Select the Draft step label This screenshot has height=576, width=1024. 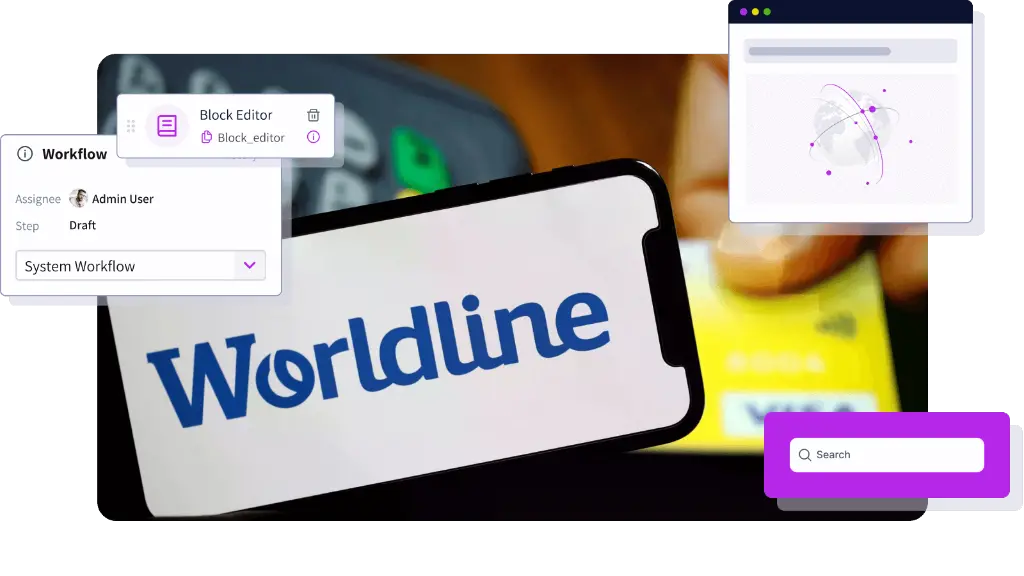pyautogui.click(x=82, y=225)
